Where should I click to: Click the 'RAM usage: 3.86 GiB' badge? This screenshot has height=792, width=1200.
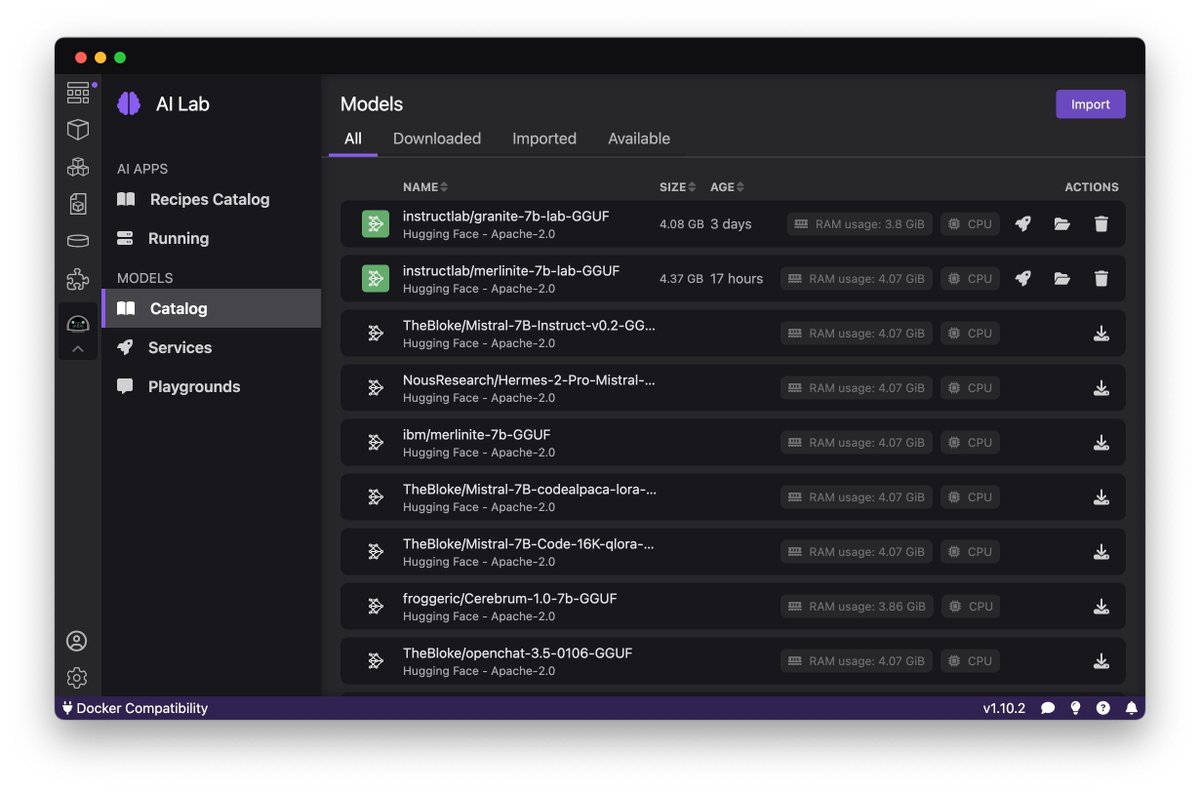click(857, 606)
